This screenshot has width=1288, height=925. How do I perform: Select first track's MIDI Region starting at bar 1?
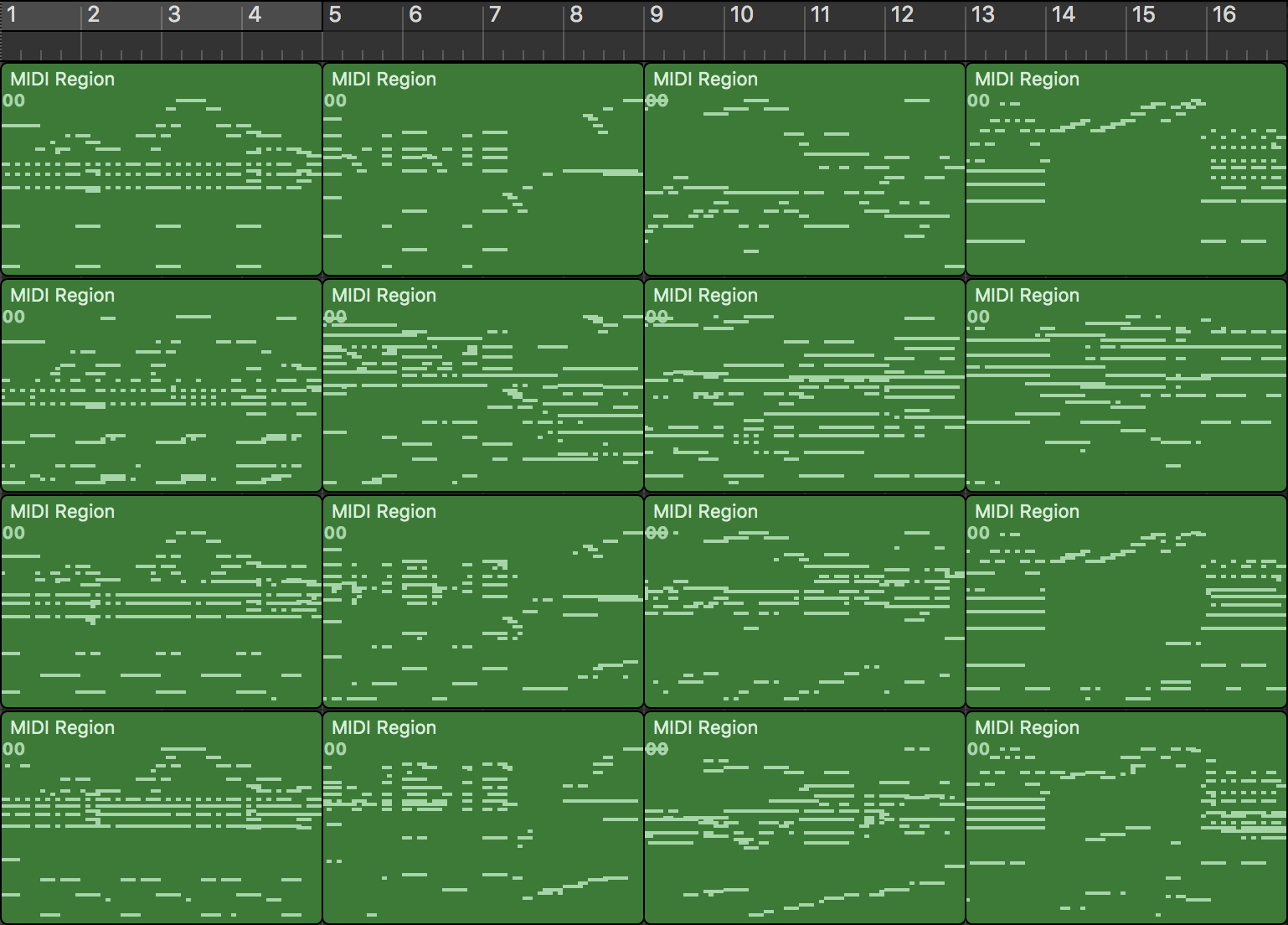pos(162,169)
